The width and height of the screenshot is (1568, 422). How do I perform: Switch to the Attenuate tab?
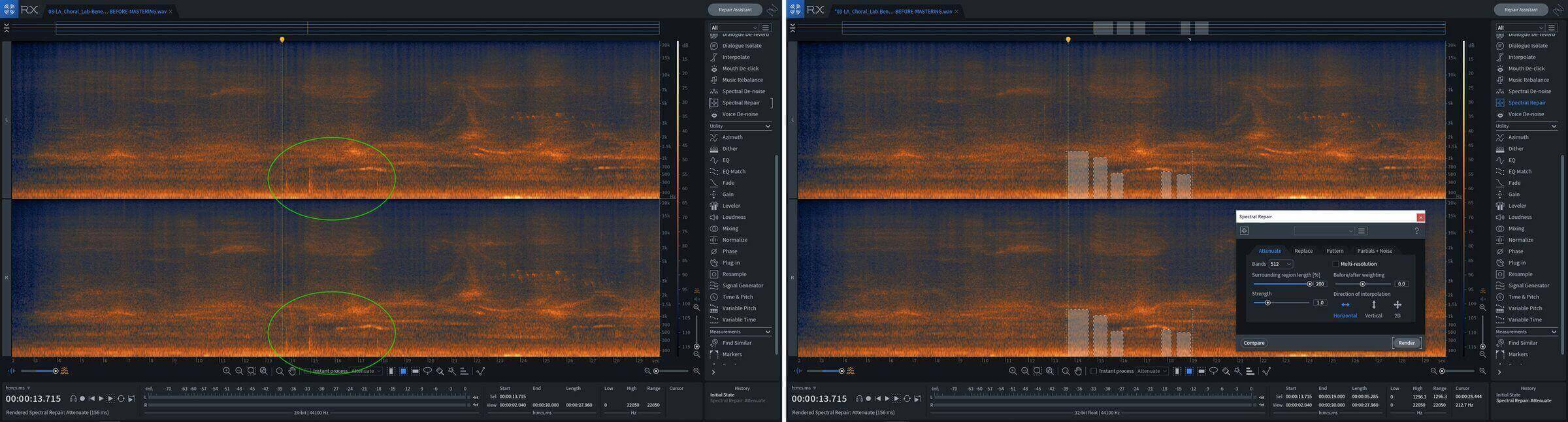tap(1269, 251)
